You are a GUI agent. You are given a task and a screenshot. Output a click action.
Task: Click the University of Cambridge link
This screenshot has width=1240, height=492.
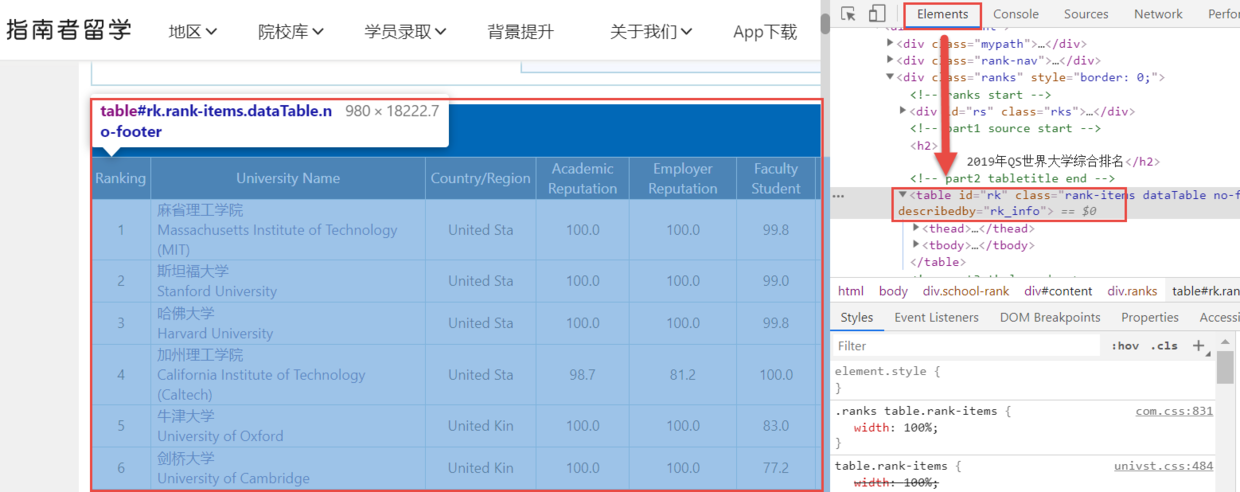233,478
